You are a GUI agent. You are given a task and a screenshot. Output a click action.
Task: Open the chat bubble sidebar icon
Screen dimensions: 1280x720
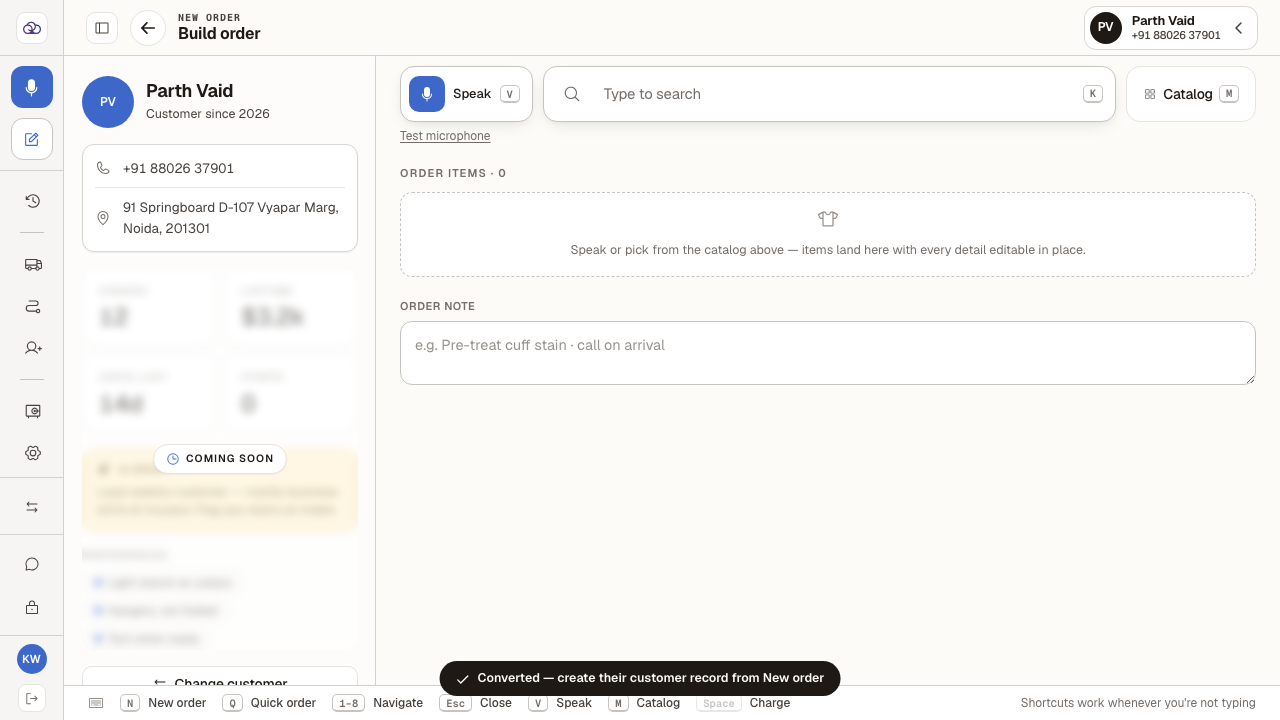click(x=32, y=564)
